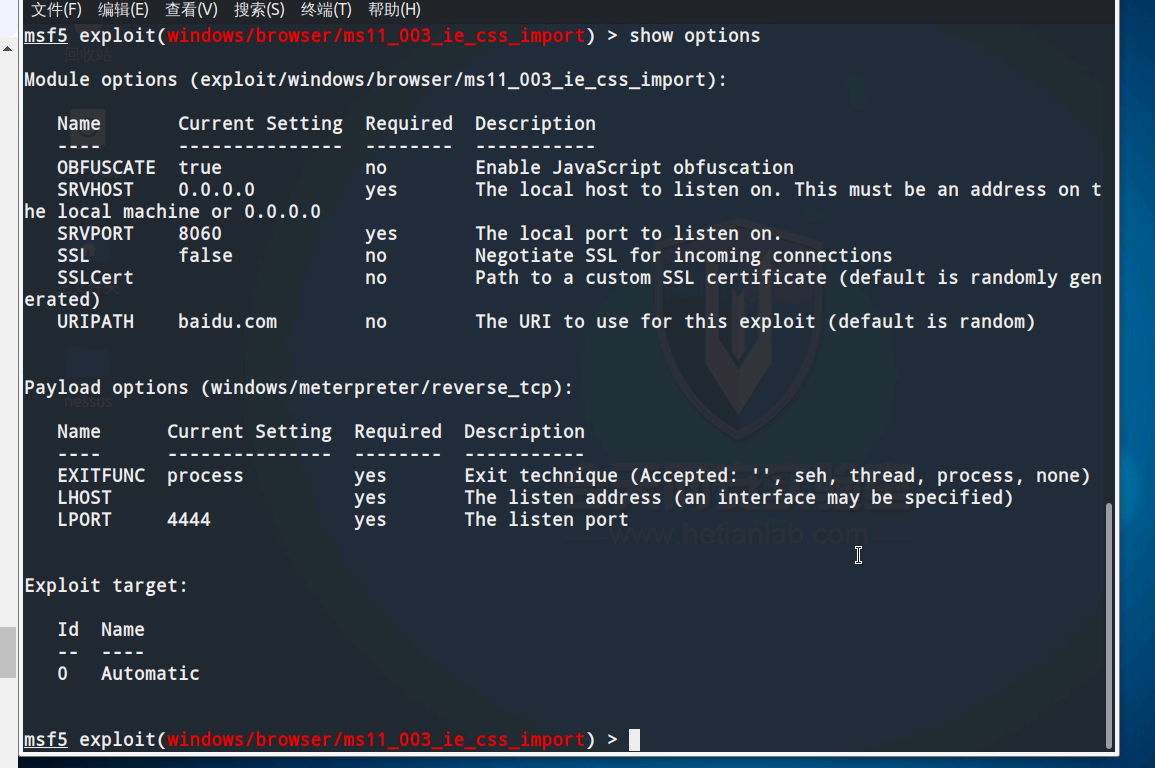Click 'Enable JavaScript obfuscation' description
1155x768 pixels.
(634, 168)
